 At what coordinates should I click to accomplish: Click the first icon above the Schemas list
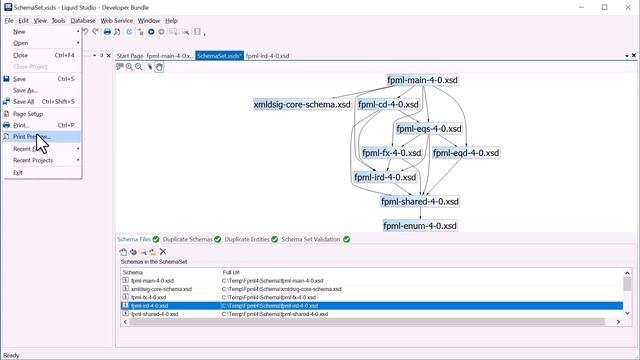pos(123,252)
